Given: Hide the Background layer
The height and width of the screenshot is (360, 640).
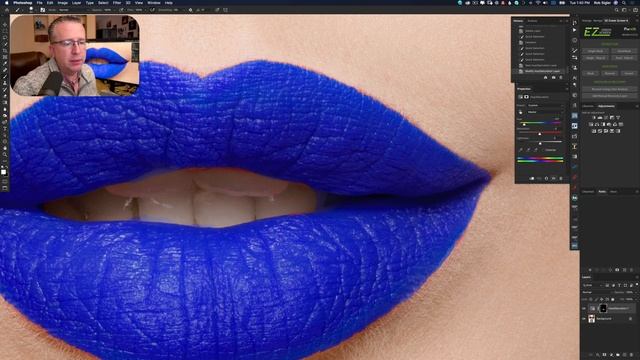Looking at the screenshot, I should click(x=584, y=319).
